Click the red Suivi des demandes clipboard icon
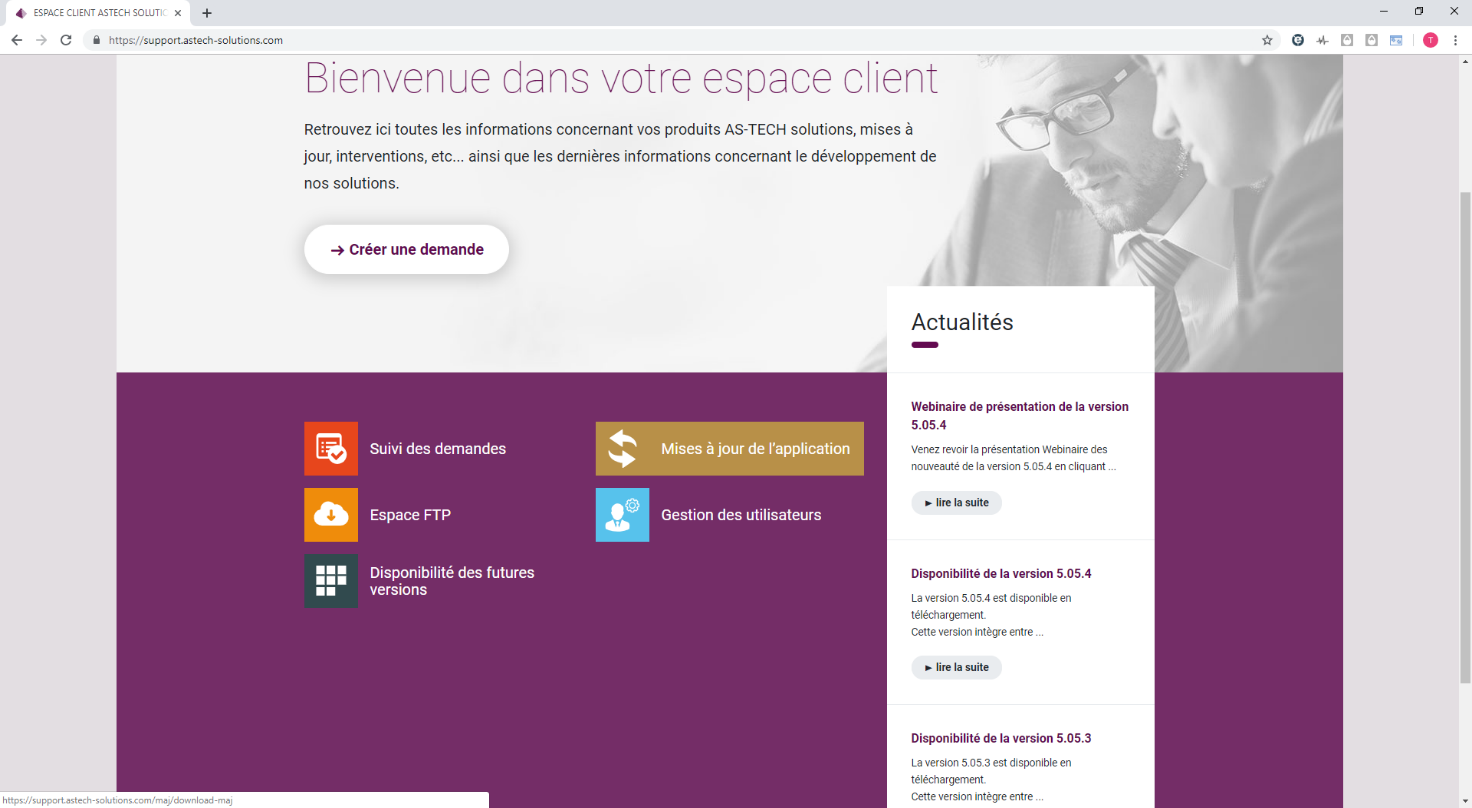This screenshot has height=808, width=1472. pyautogui.click(x=330, y=448)
